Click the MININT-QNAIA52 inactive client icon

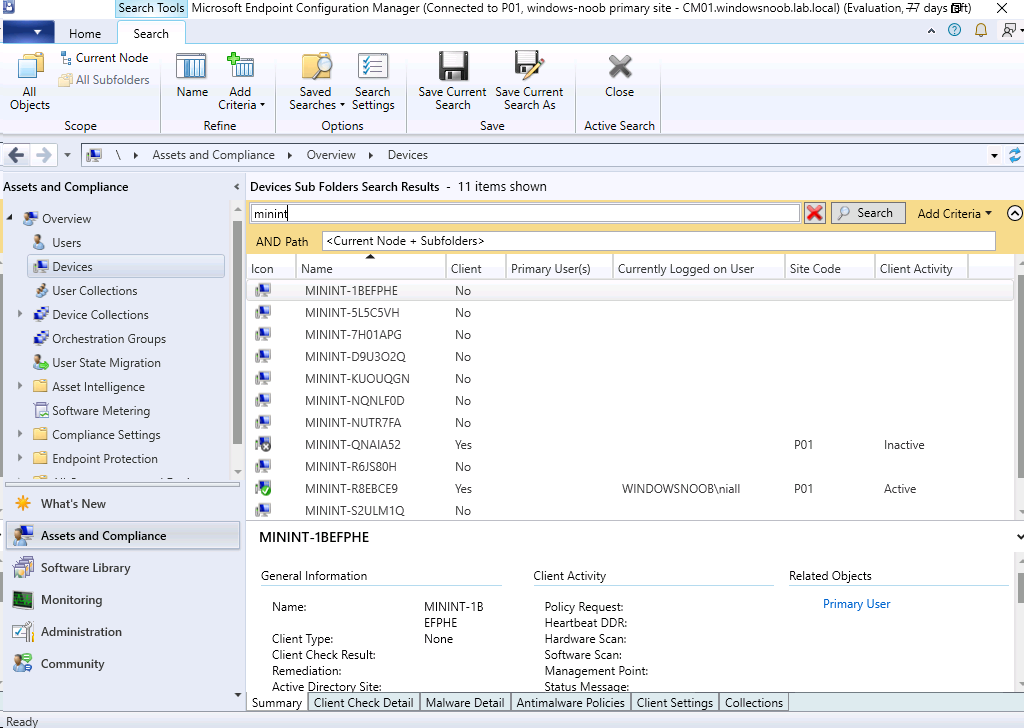point(263,445)
